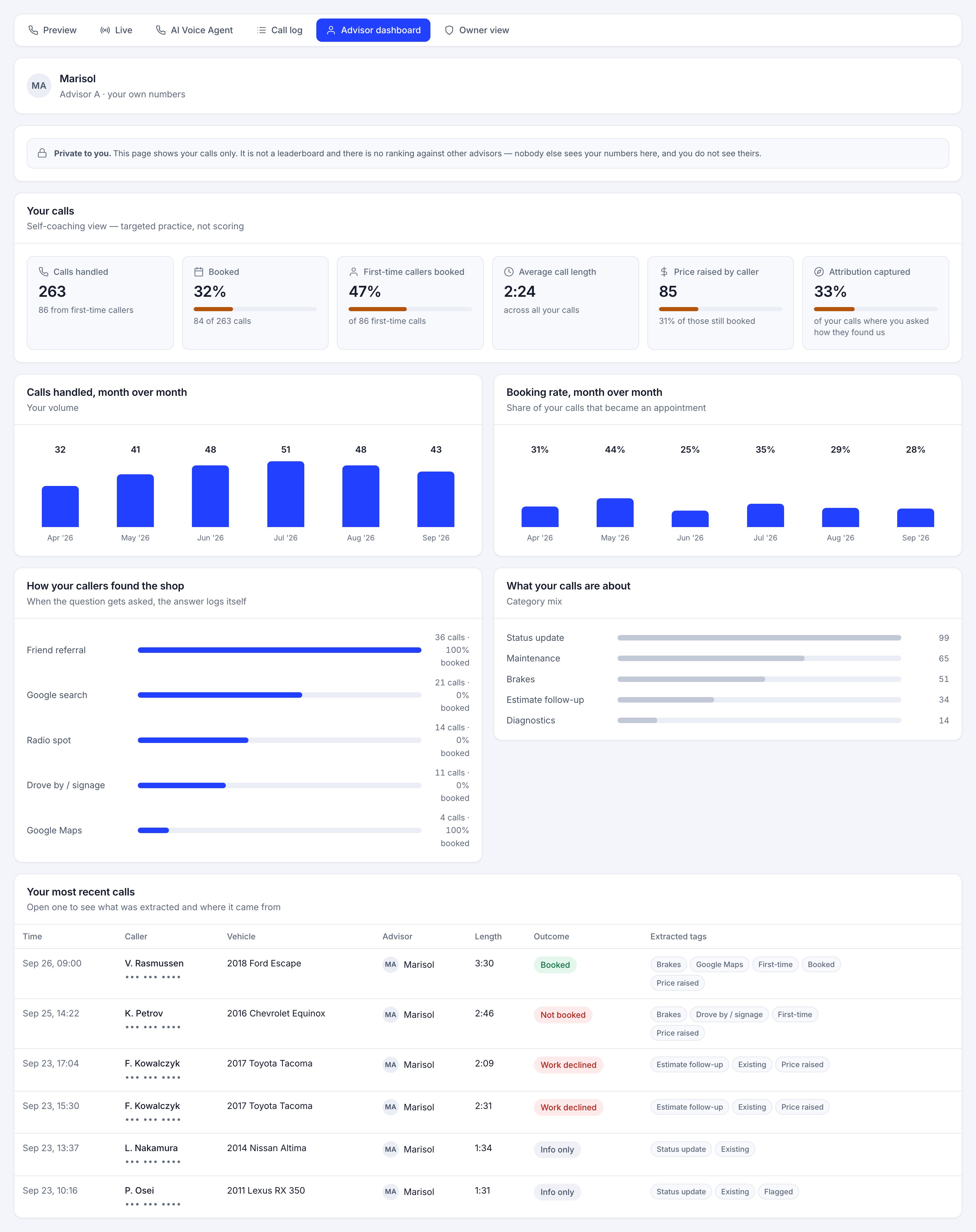Open the V. Rasmussen call row

[488, 974]
